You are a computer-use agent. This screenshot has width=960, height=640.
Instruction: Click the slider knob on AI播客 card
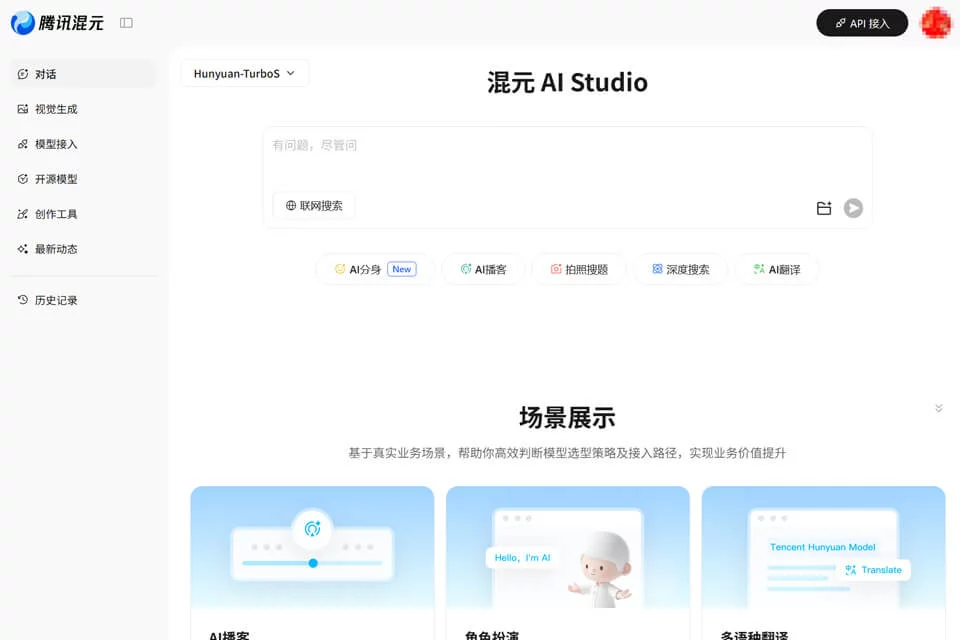(x=313, y=563)
